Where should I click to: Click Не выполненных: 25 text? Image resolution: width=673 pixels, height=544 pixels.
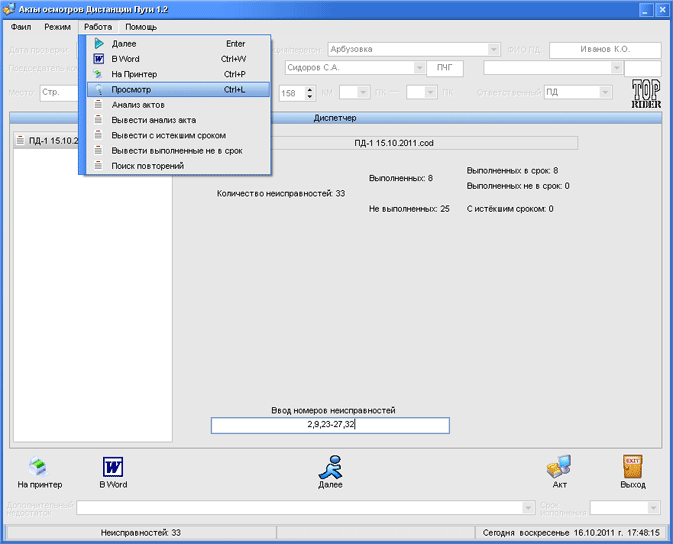point(409,209)
